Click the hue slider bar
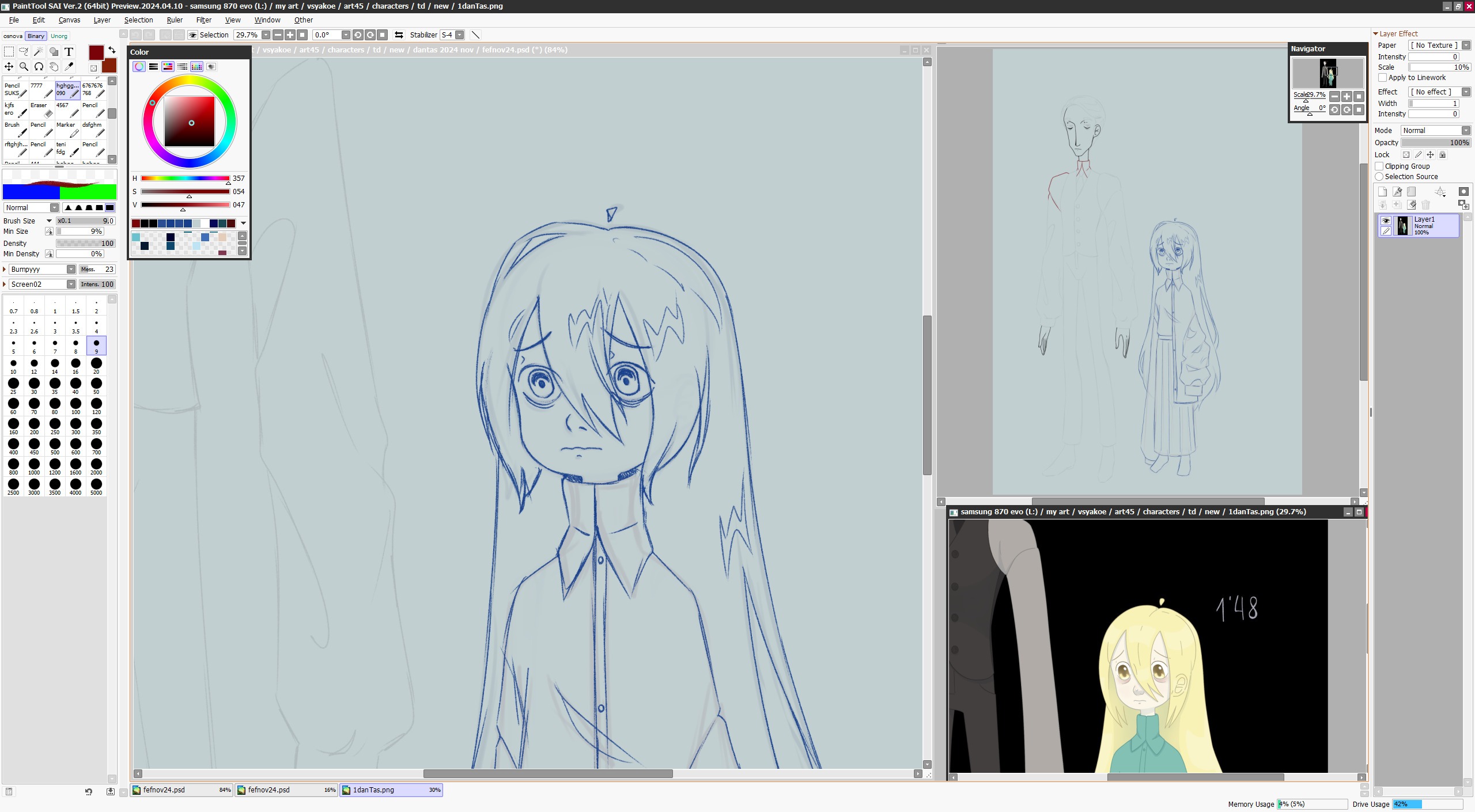1475x812 pixels. pos(185,179)
